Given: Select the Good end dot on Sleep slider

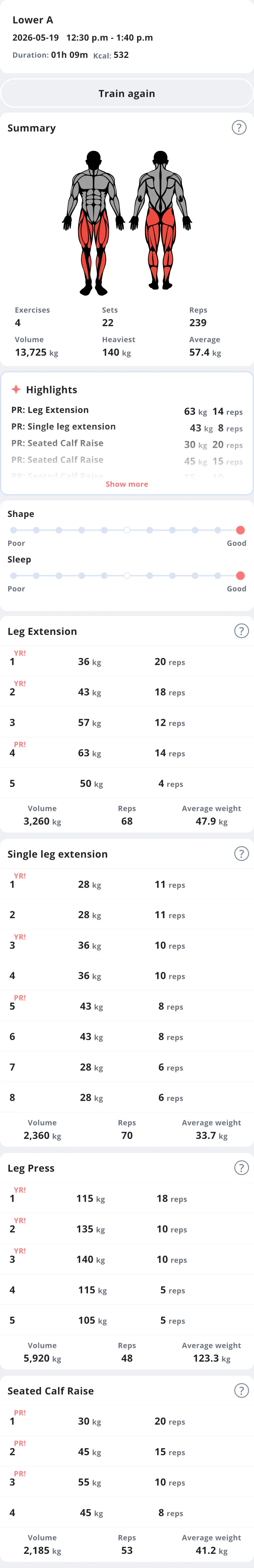Looking at the screenshot, I should pos(240,575).
